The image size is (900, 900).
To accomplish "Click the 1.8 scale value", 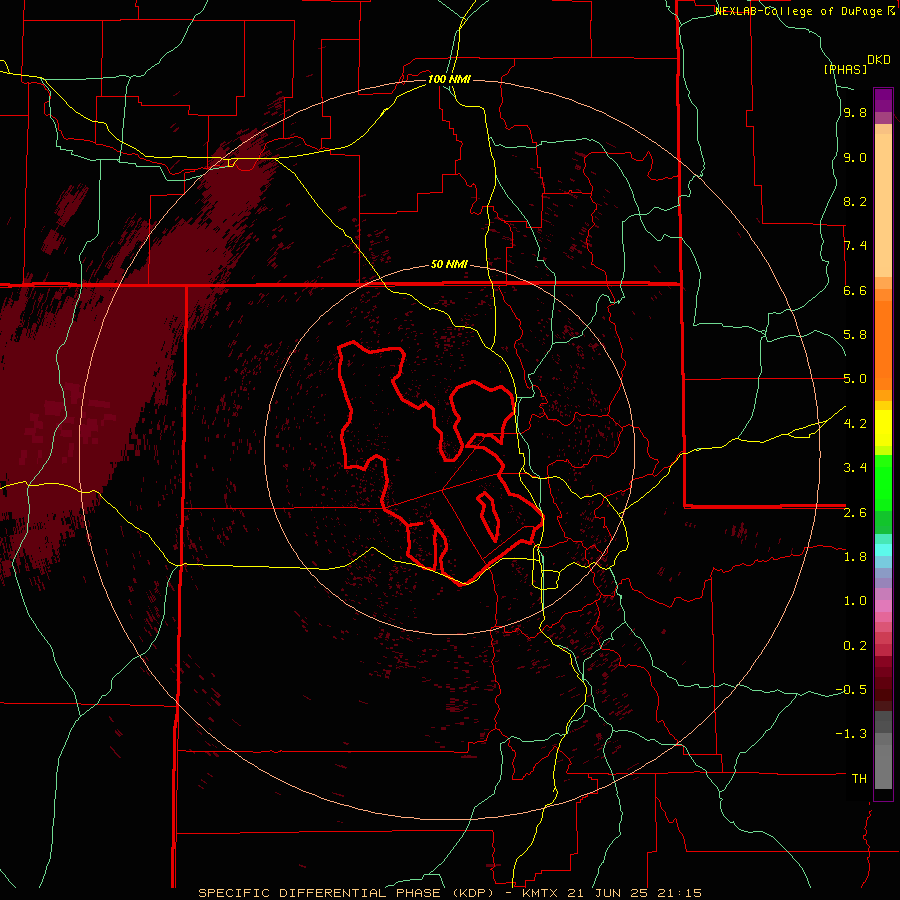I will coord(855,557).
